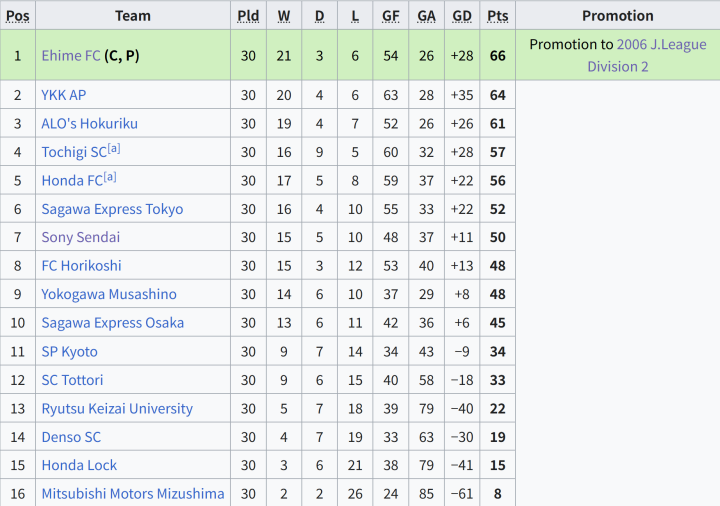Open the Tochigi SC team link
The height and width of the screenshot is (506, 720).
74,152
